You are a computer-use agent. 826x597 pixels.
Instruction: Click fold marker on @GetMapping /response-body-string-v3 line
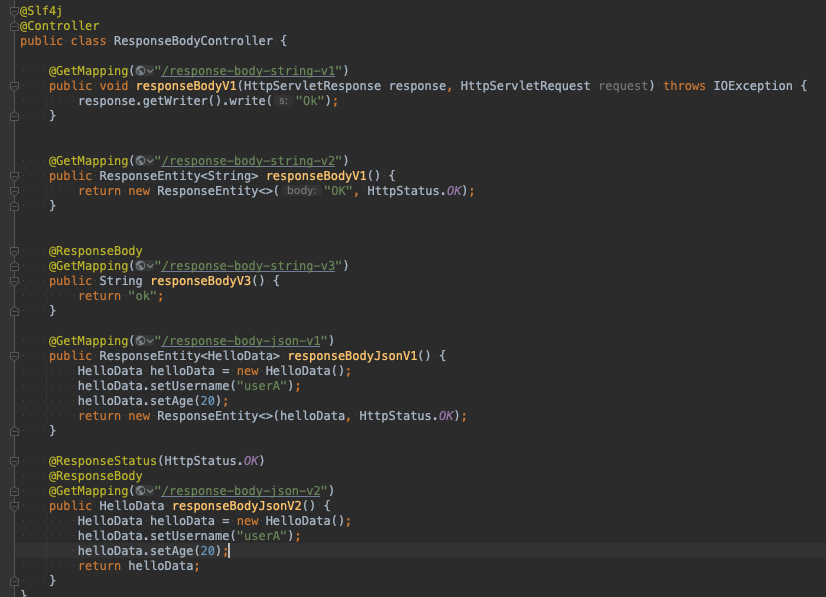14,266
